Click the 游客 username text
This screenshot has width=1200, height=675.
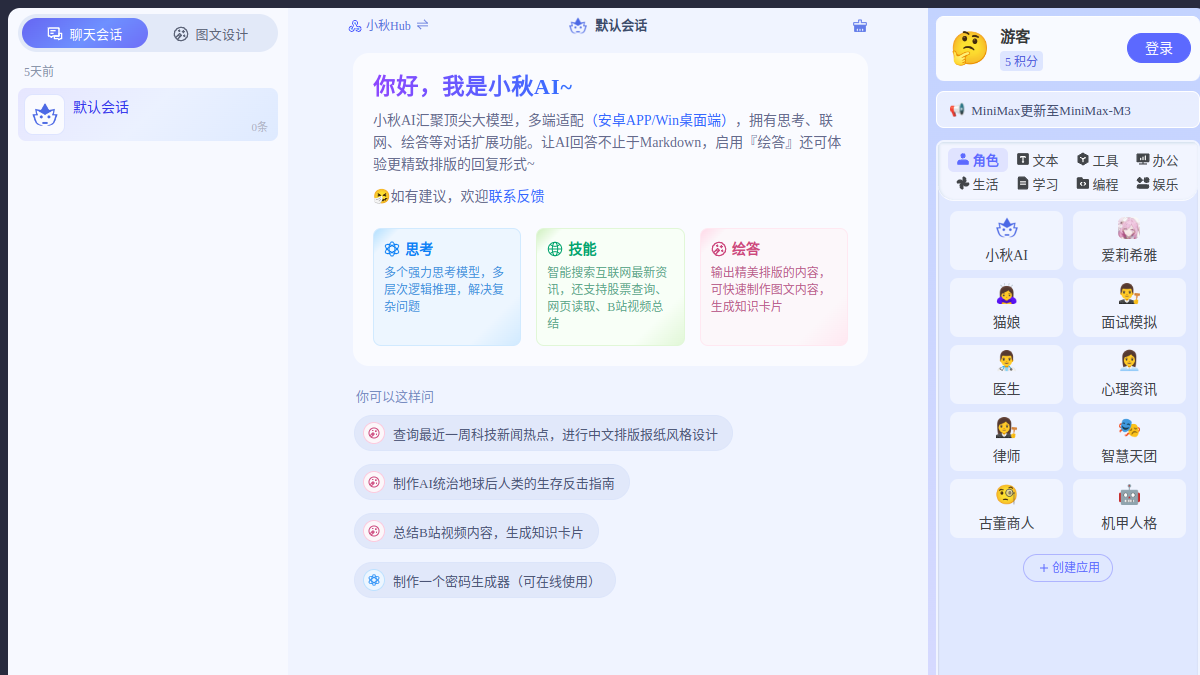point(1015,36)
